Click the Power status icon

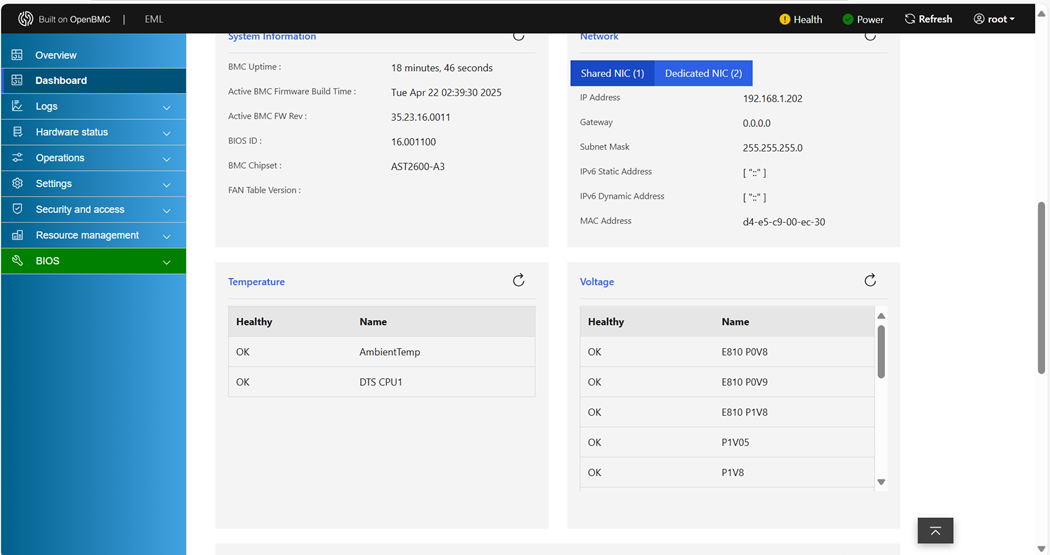tap(848, 19)
